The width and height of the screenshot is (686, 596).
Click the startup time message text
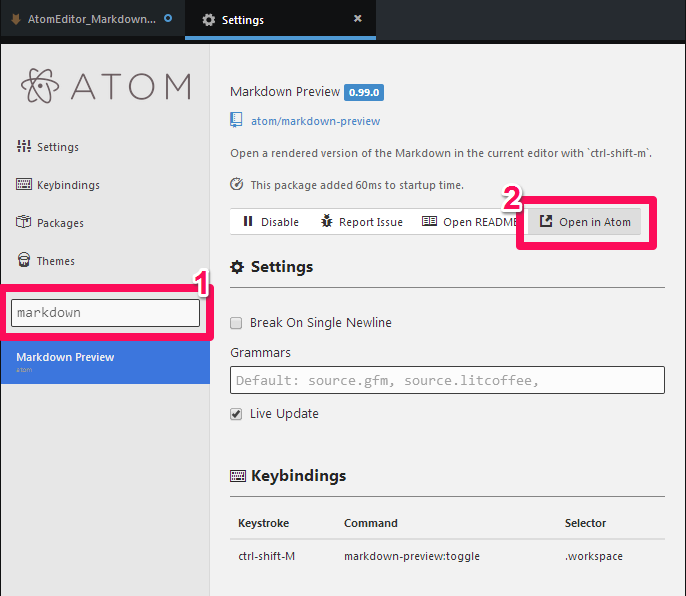pyautogui.click(x=357, y=185)
